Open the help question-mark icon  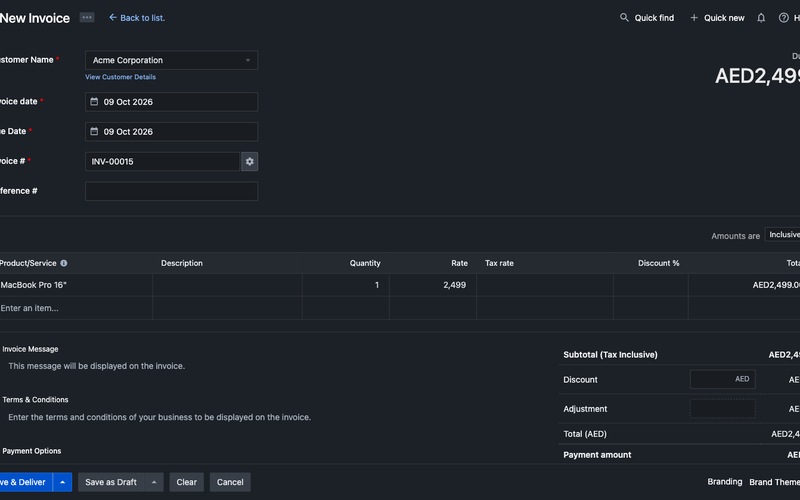[x=783, y=18]
